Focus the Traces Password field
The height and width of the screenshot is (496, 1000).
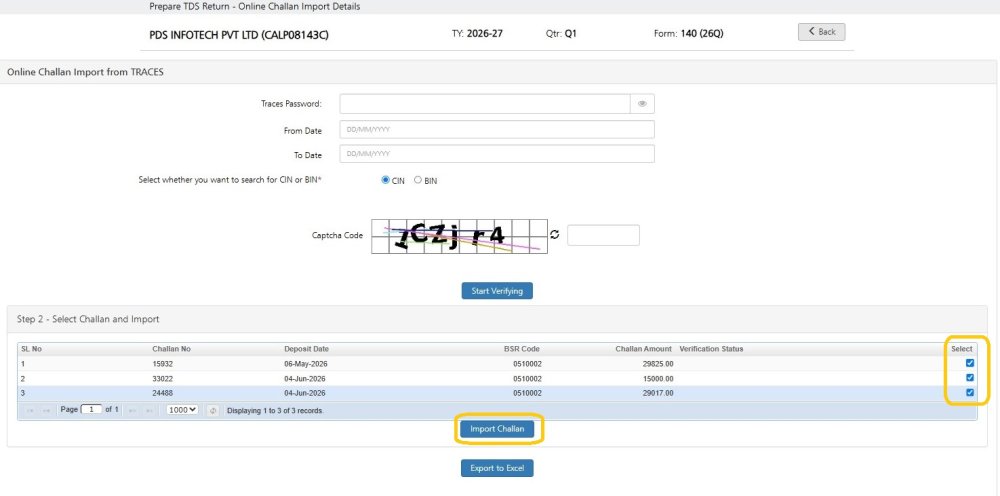coord(485,103)
